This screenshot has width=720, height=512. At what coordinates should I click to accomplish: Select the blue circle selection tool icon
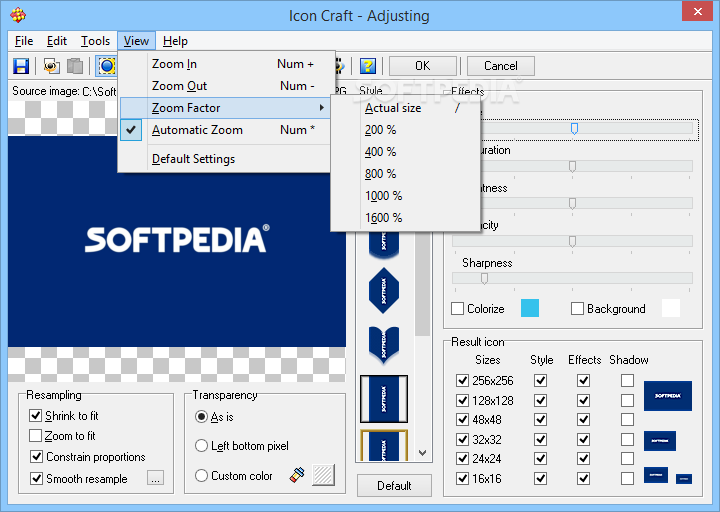point(107,66)
